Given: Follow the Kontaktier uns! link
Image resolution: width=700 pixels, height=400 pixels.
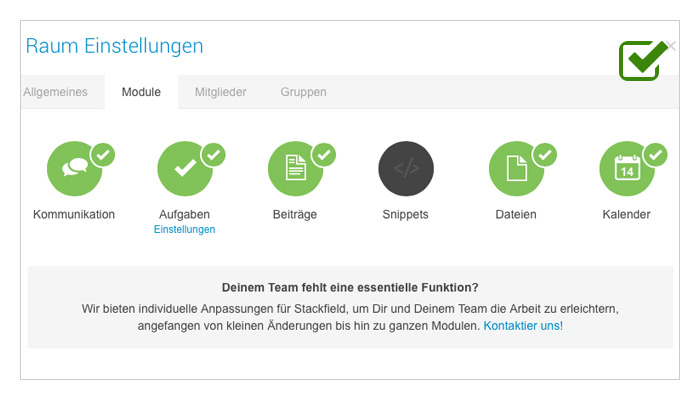Looking at the screenshot, I should pyautogui.click(x=523, y=326).
